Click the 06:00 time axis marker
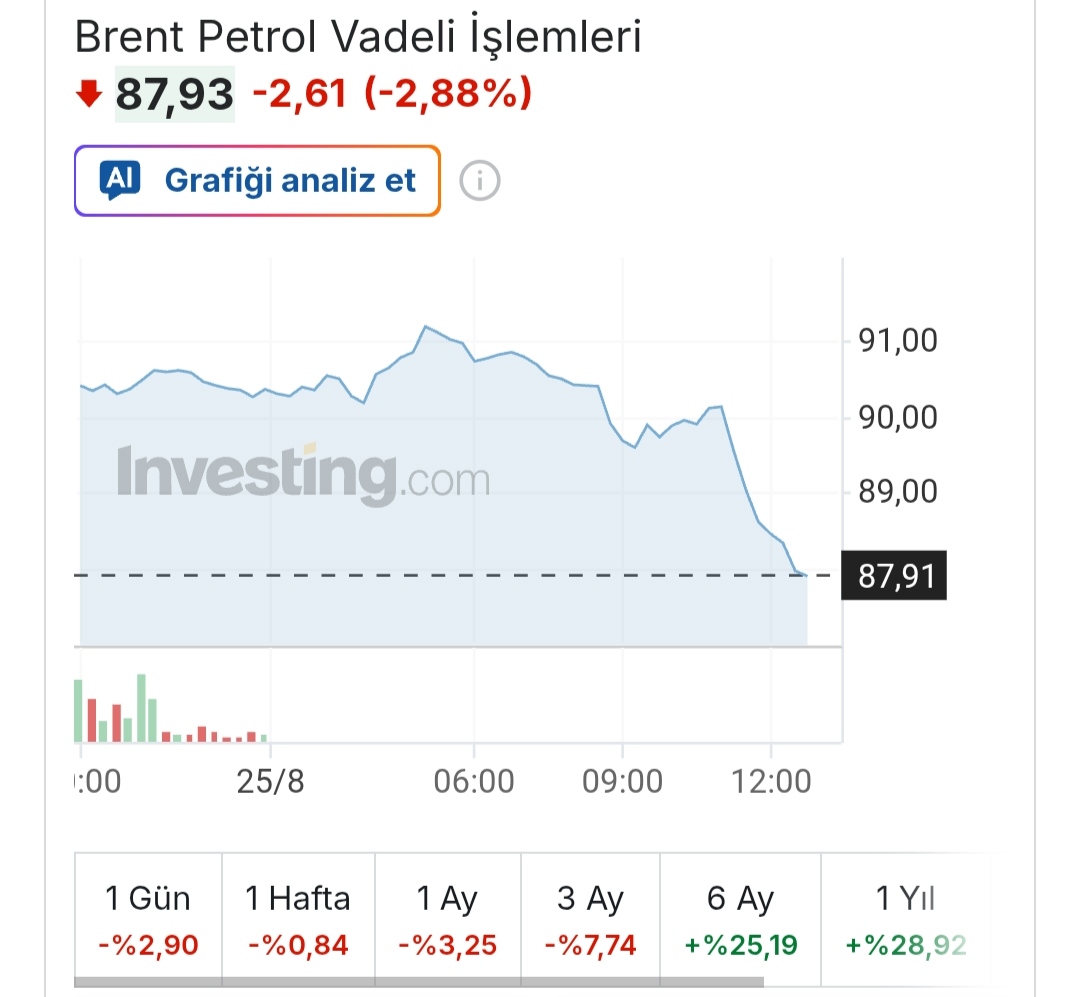Image resolution: width=1080 pixels, height=997 pixels. click(x=474, y=781)
